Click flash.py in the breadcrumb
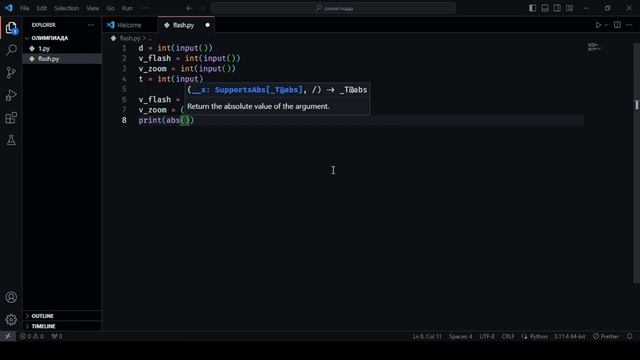Screen dimensions: 640x360 point(130,38)
